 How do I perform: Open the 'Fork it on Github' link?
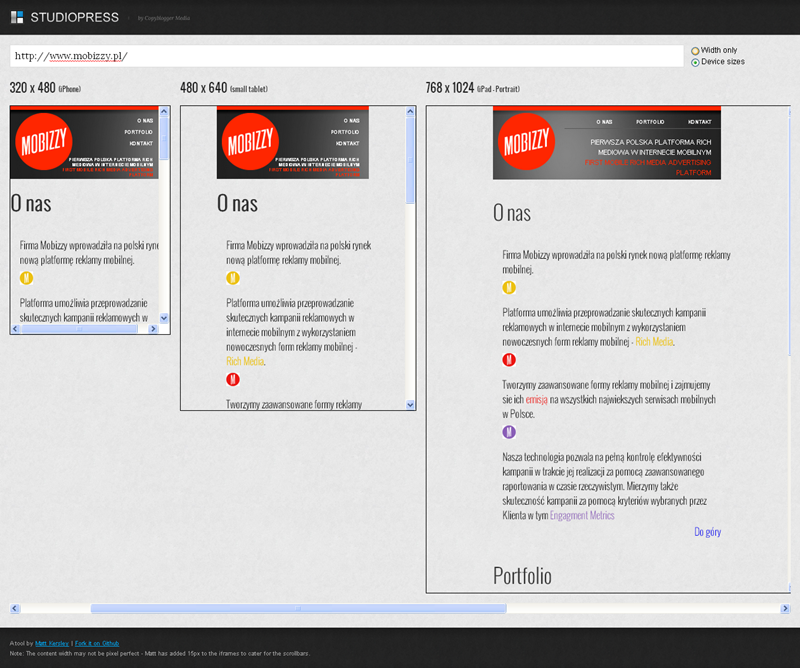(x=100, y=643)
